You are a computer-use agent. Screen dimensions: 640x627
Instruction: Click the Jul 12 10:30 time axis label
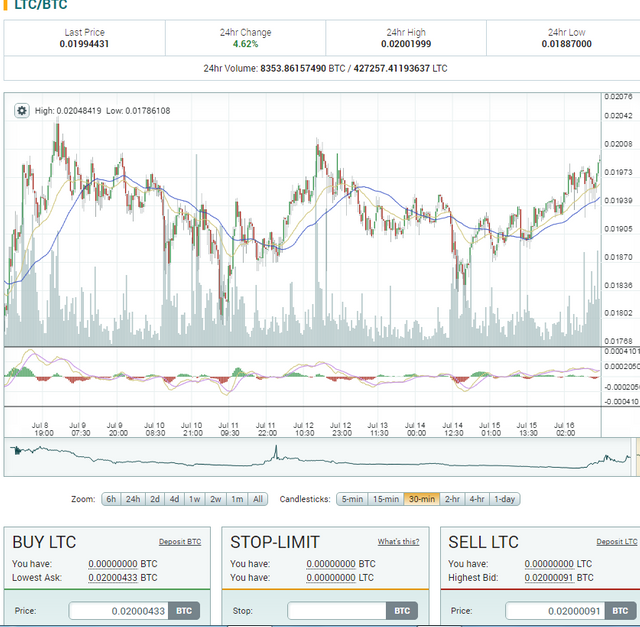click(x=304, y=429)
